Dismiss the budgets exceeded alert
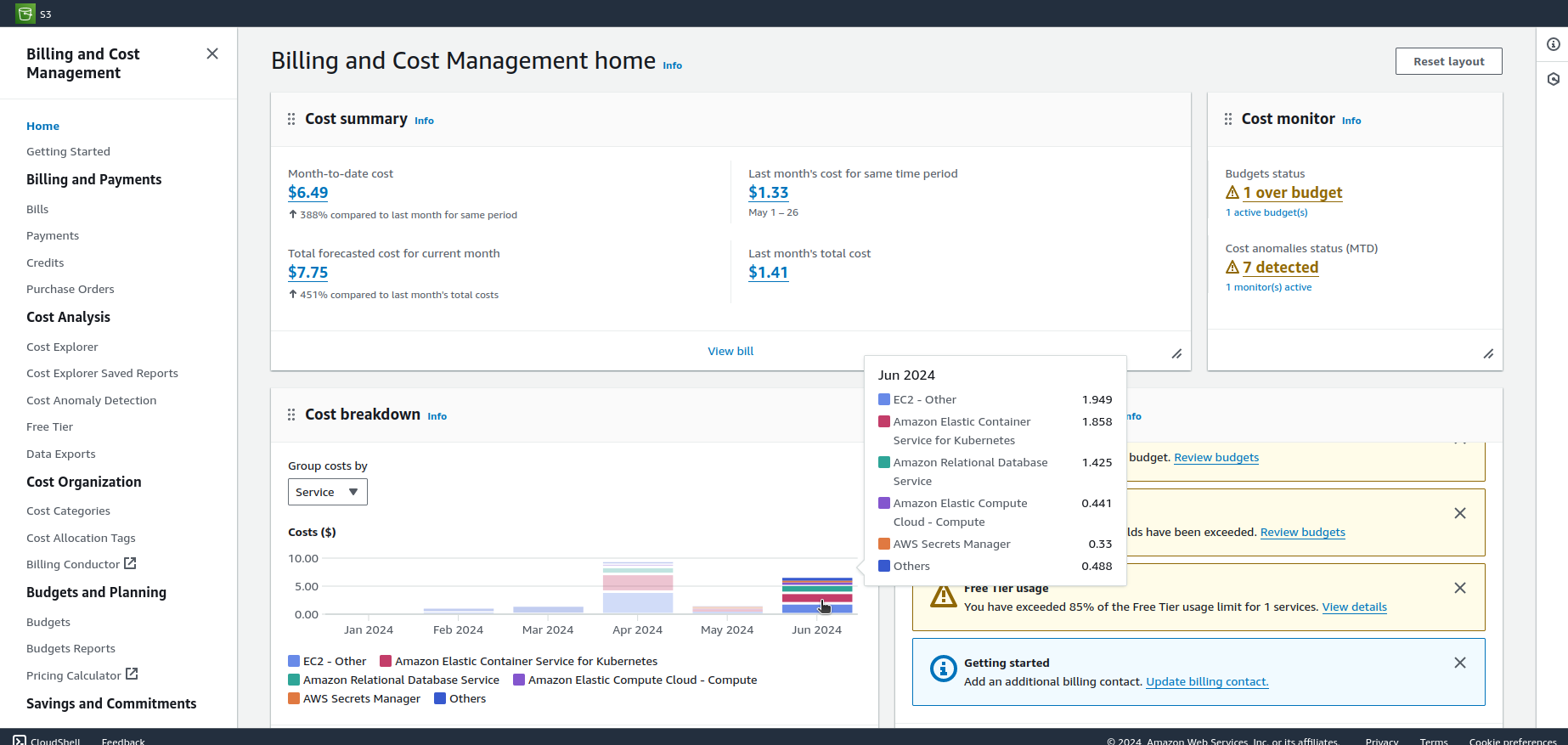 pos(1460,513)
